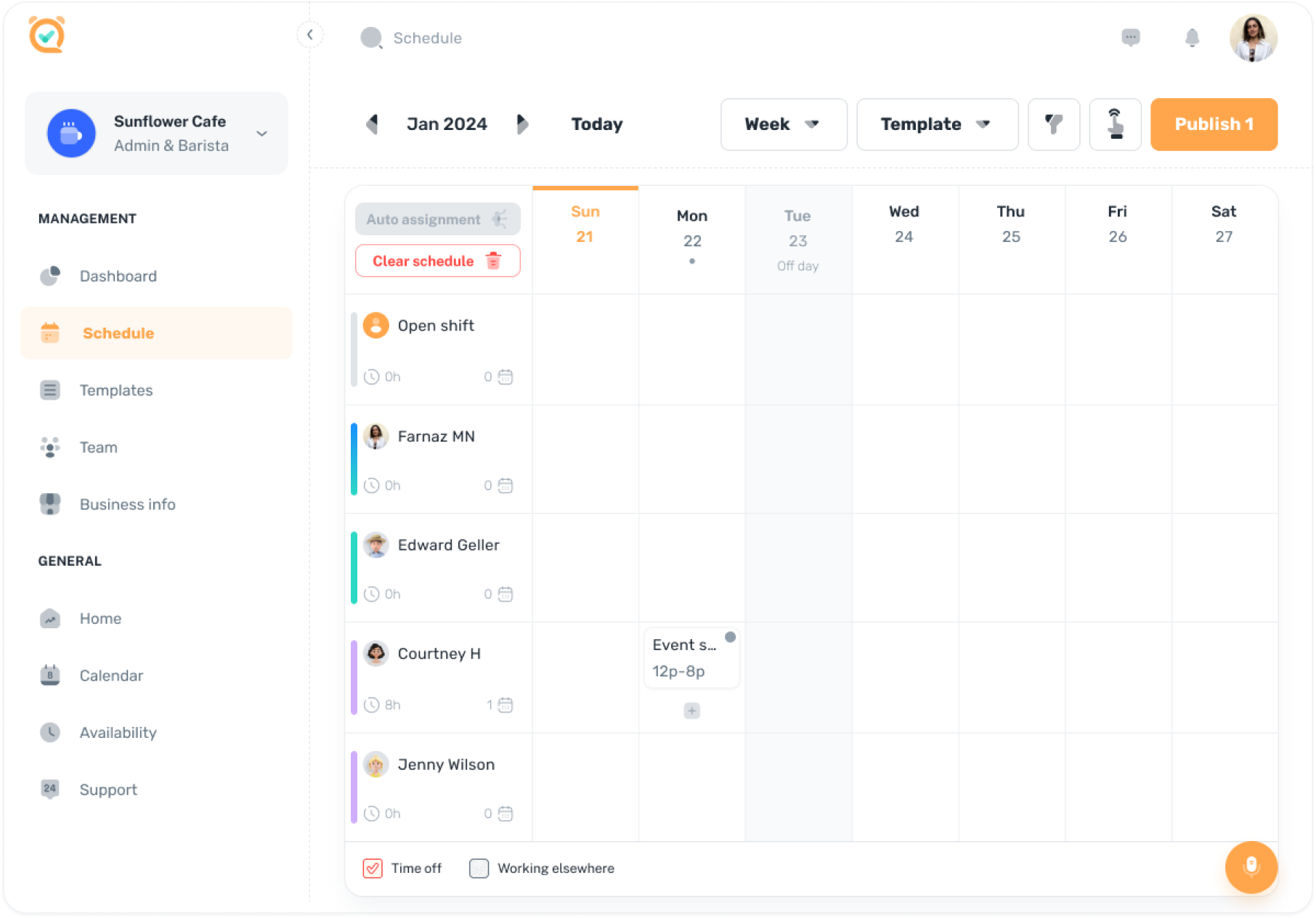The width and height of the screenshot is (1316, 918).
Task: Add shift using plus icon under Monday
Action: (x=691, y=710)
